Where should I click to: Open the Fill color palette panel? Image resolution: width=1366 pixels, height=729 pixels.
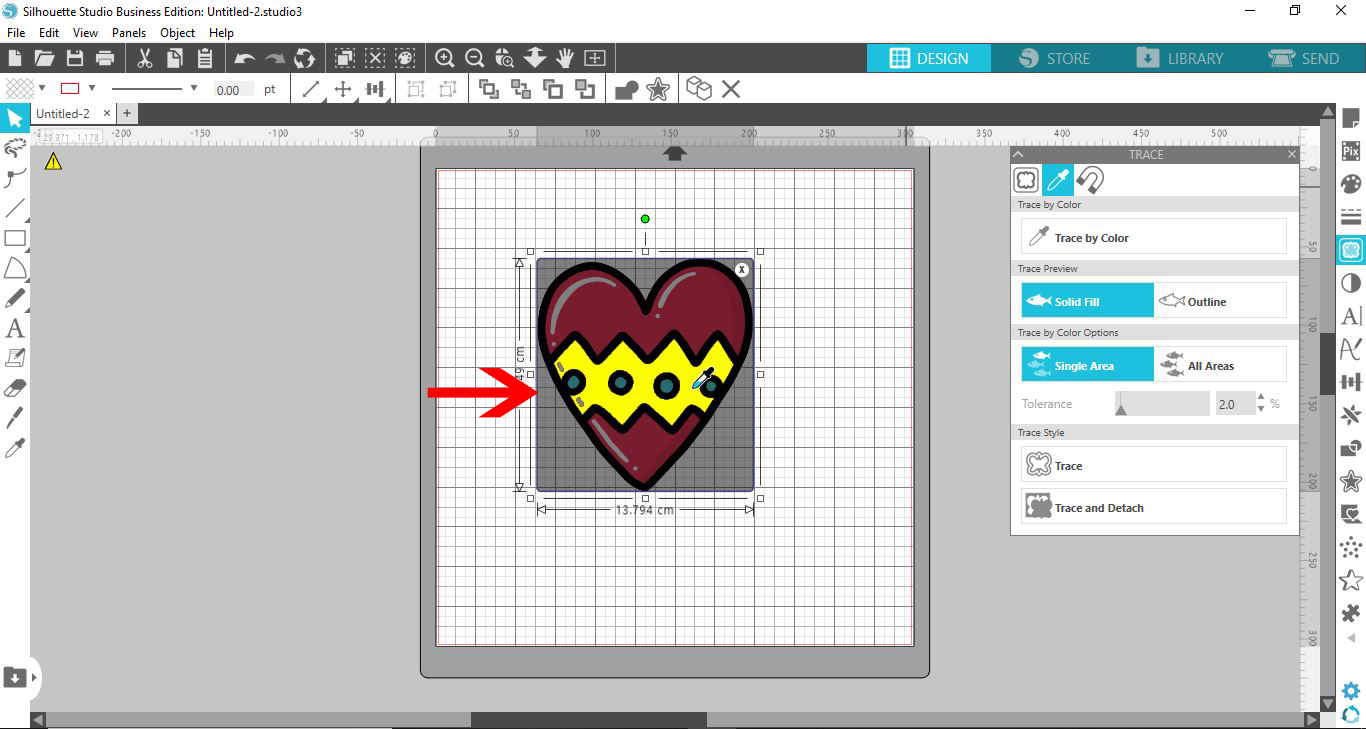(x=1351, y=184)
